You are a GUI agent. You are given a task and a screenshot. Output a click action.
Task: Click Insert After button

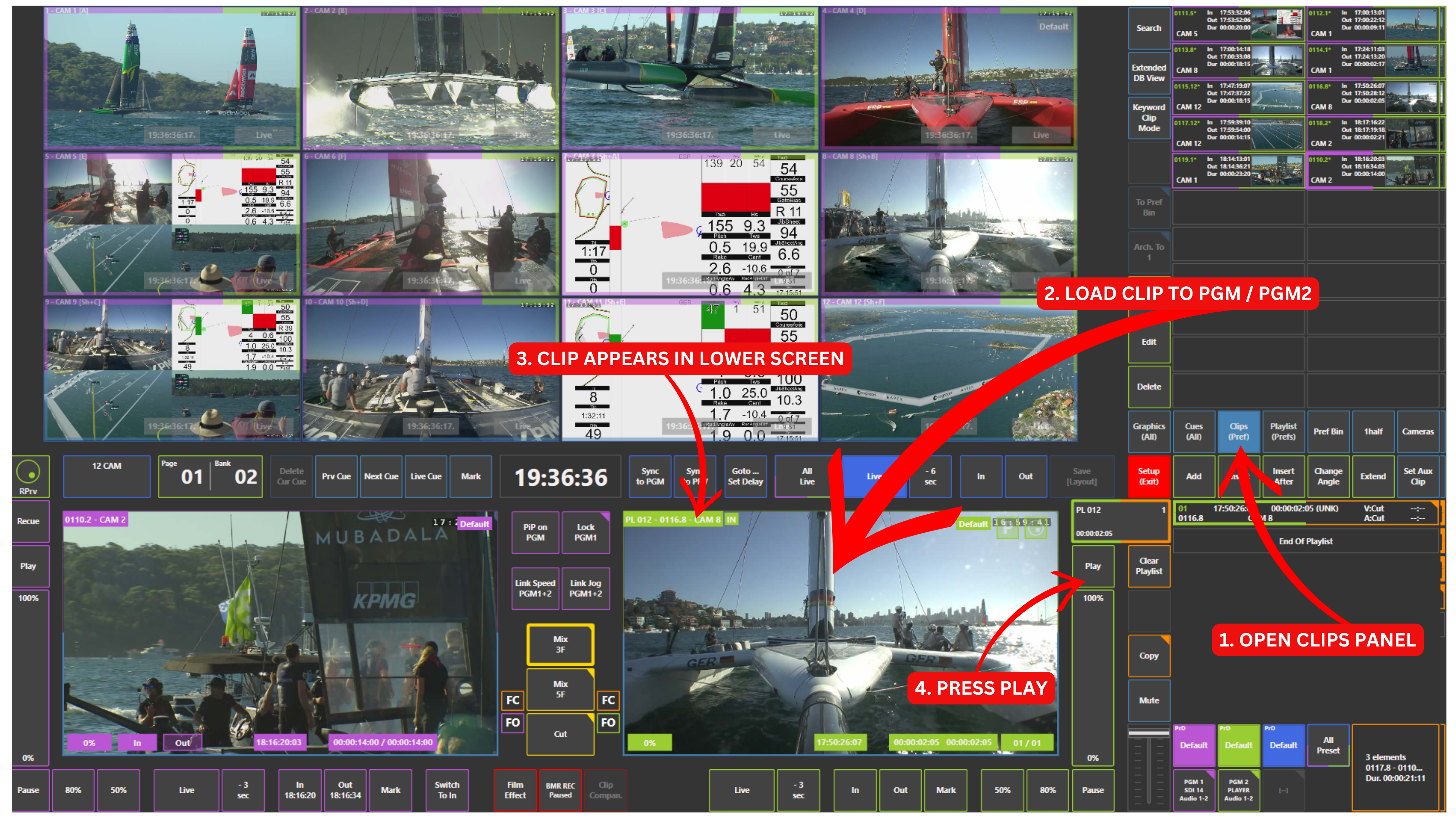1283,477
